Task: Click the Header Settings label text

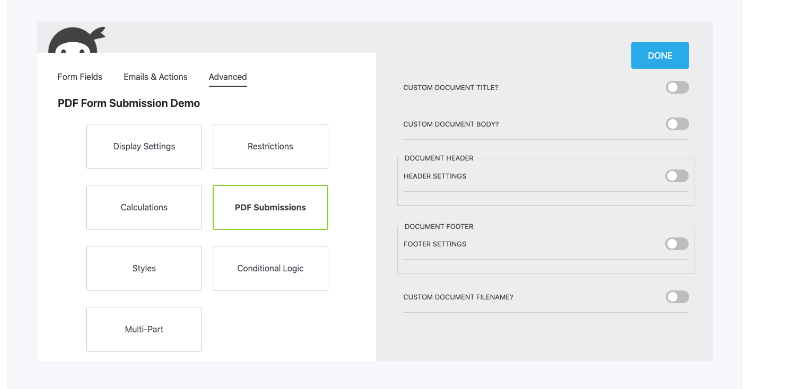Action: point(435,176)
